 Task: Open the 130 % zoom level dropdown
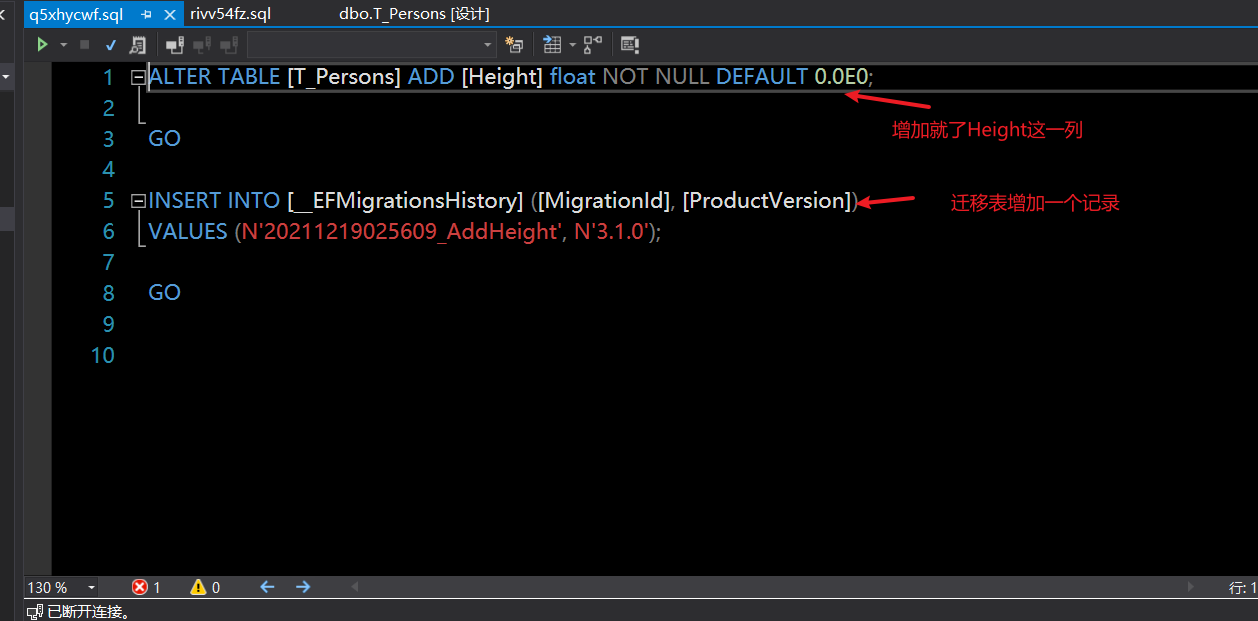pos(92,588)
